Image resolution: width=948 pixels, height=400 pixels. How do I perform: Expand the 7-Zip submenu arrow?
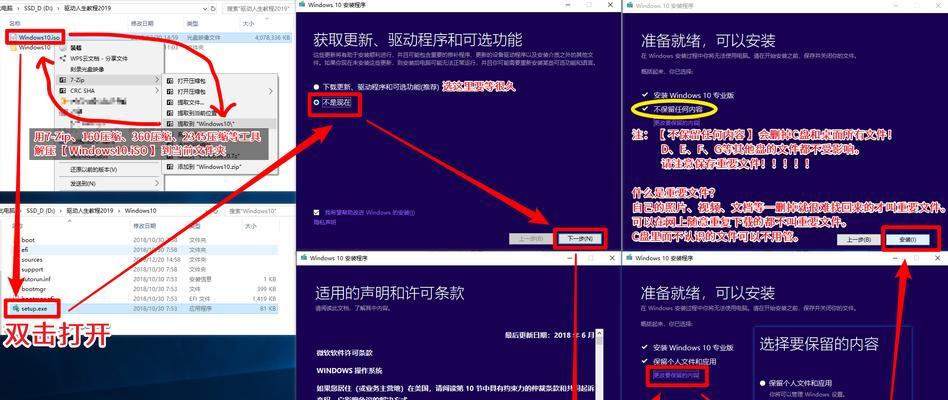[157, 80]
